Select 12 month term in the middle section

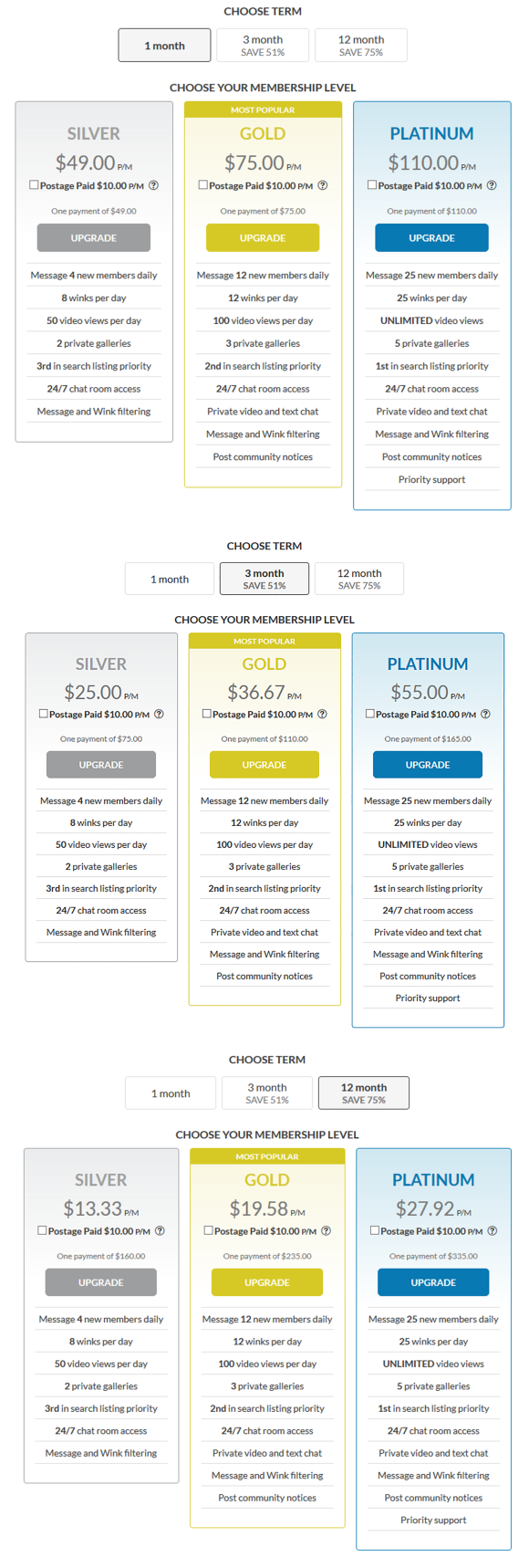click(359, 579)
